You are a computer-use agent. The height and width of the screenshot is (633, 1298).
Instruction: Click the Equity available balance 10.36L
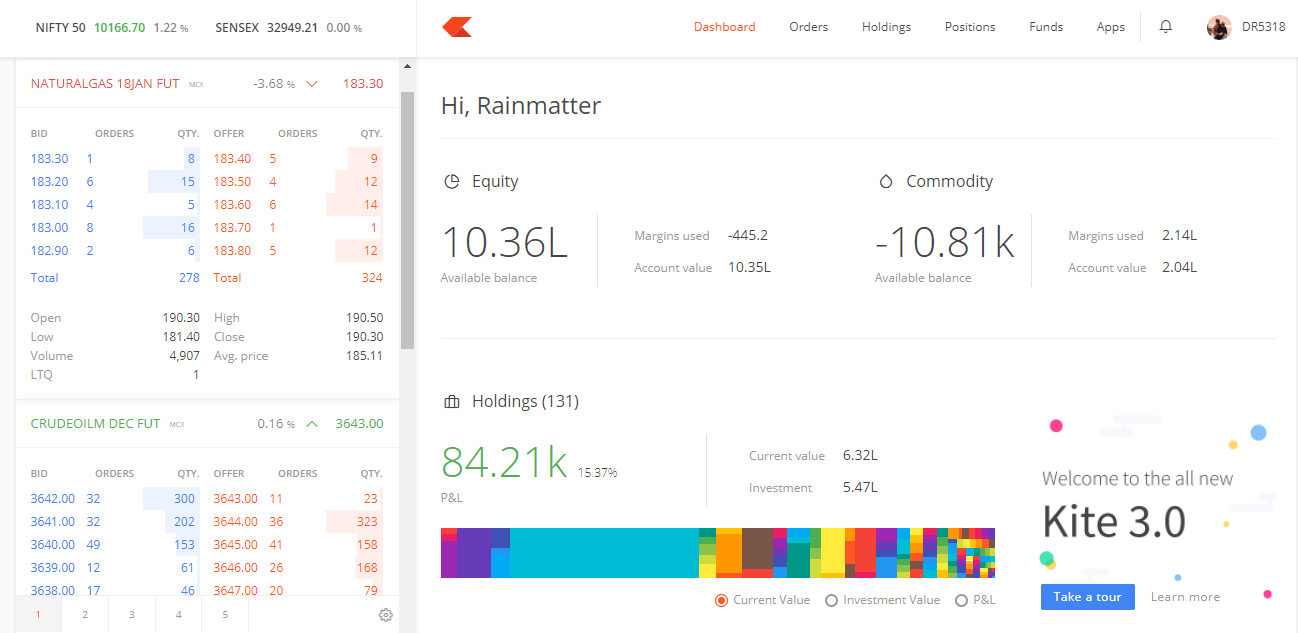coord(504,243)
